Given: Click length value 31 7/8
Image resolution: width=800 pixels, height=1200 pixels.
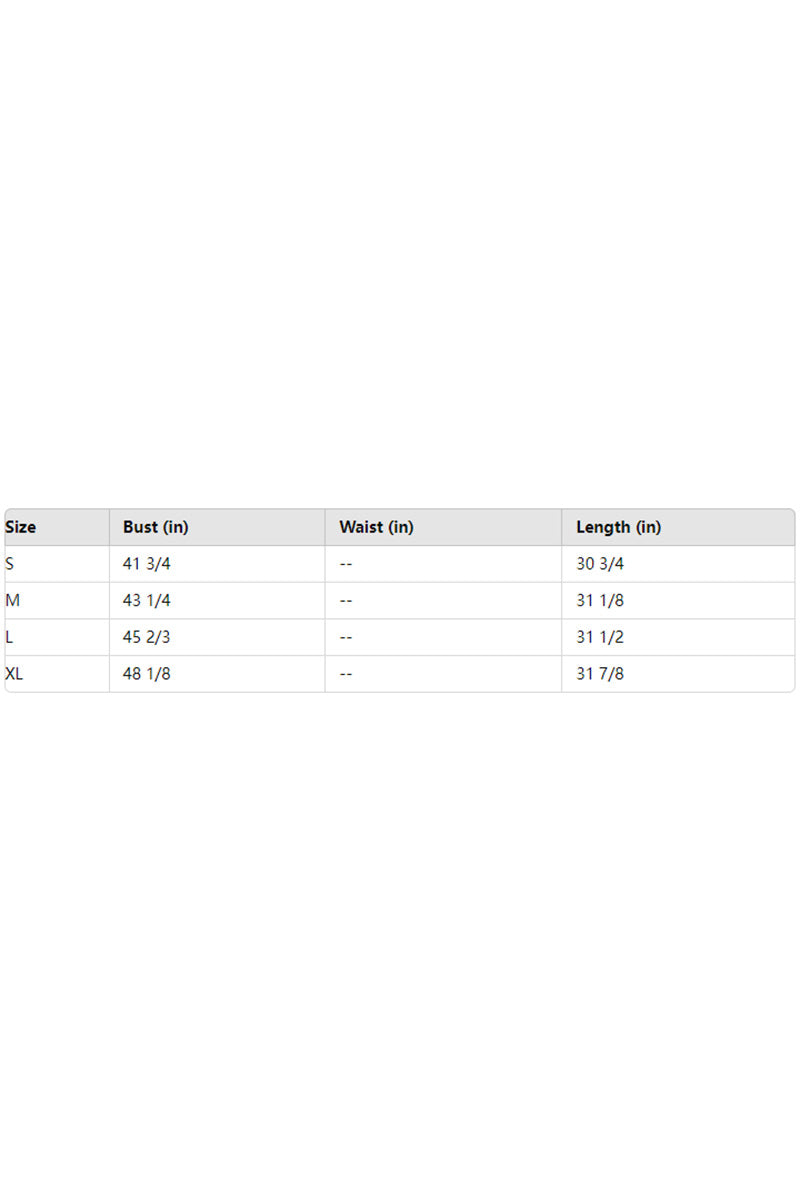Looking at the screenshot, I should click(600, 674).
